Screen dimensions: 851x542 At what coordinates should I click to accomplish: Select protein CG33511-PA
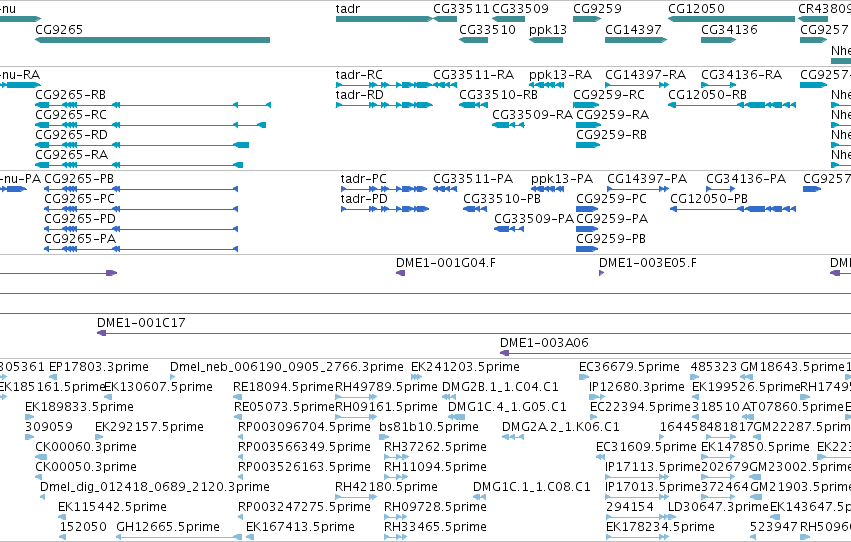pyautogui.click(x=445, y=189)
